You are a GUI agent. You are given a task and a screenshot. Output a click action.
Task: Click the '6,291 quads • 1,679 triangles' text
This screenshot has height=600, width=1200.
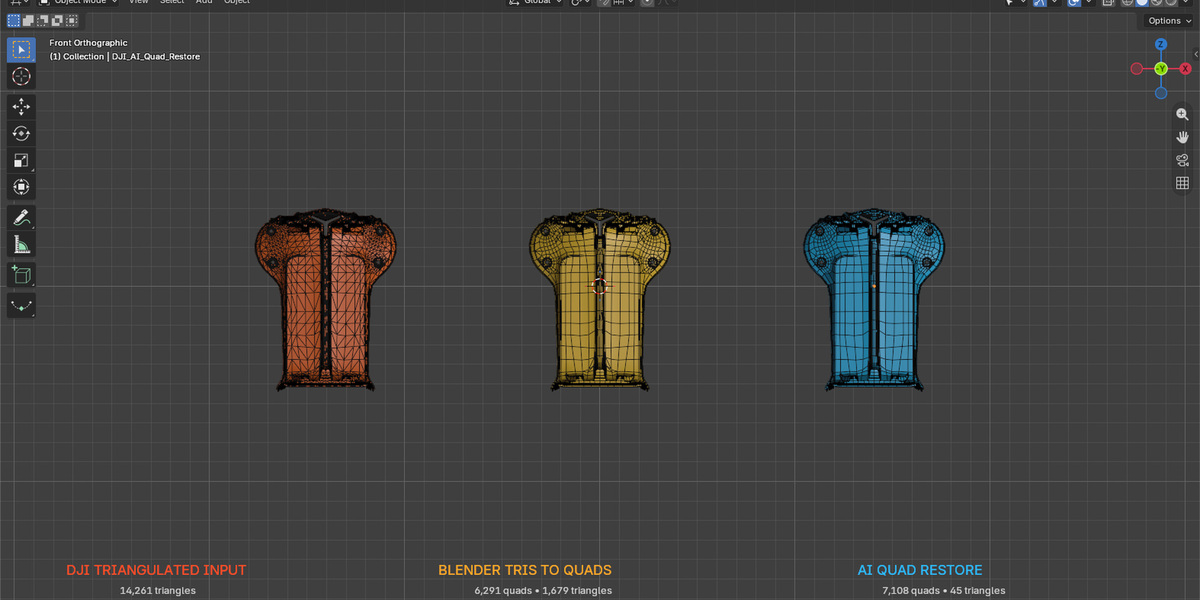[x=543, y=590]
